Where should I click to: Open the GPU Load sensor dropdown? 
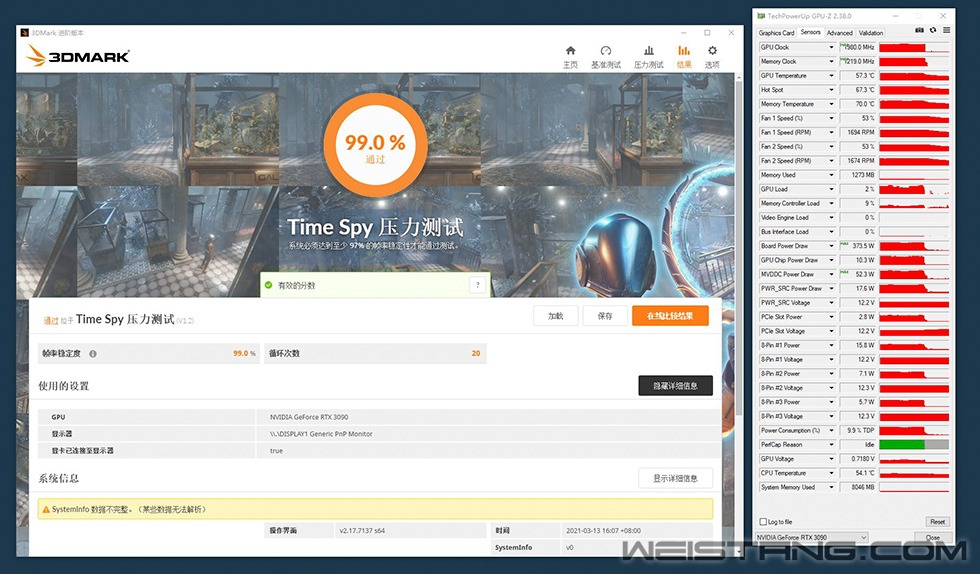click(x=831, y=189)
